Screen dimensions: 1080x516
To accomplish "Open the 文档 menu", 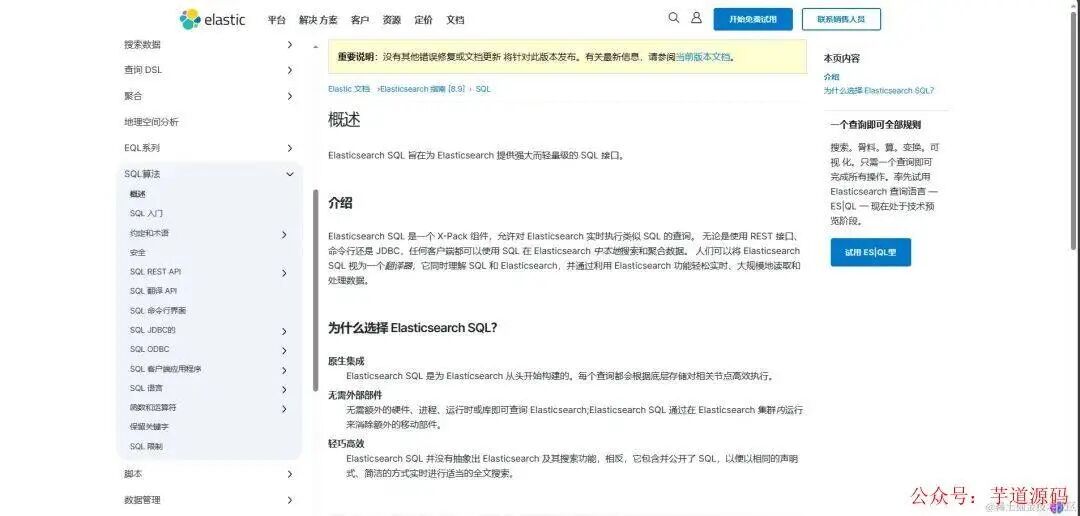I will click(455, 20).
